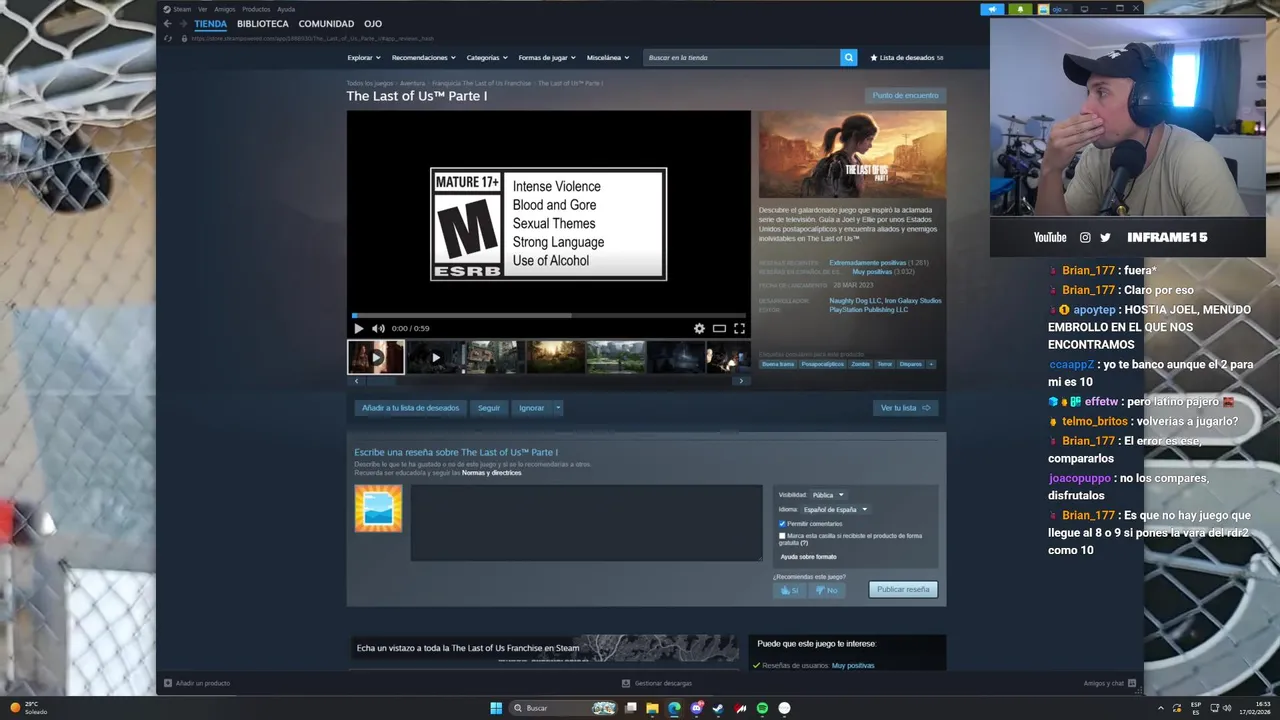Open Steam announcements megaphone button
The width and height of the screenshot is (1280, 720).
point(993,9)
